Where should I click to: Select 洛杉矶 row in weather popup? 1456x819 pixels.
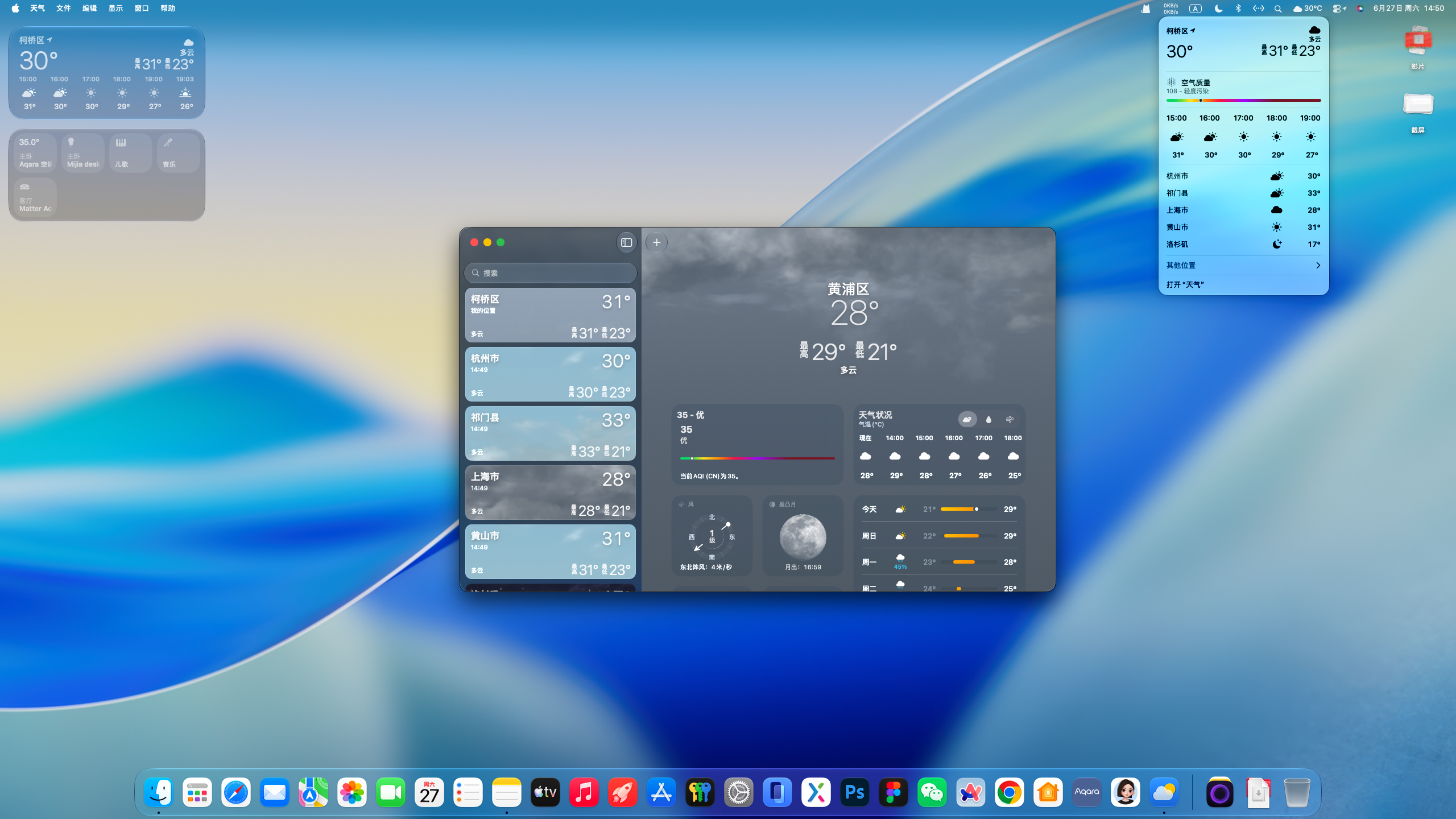pyautogui.click(x=1243, y=245)
